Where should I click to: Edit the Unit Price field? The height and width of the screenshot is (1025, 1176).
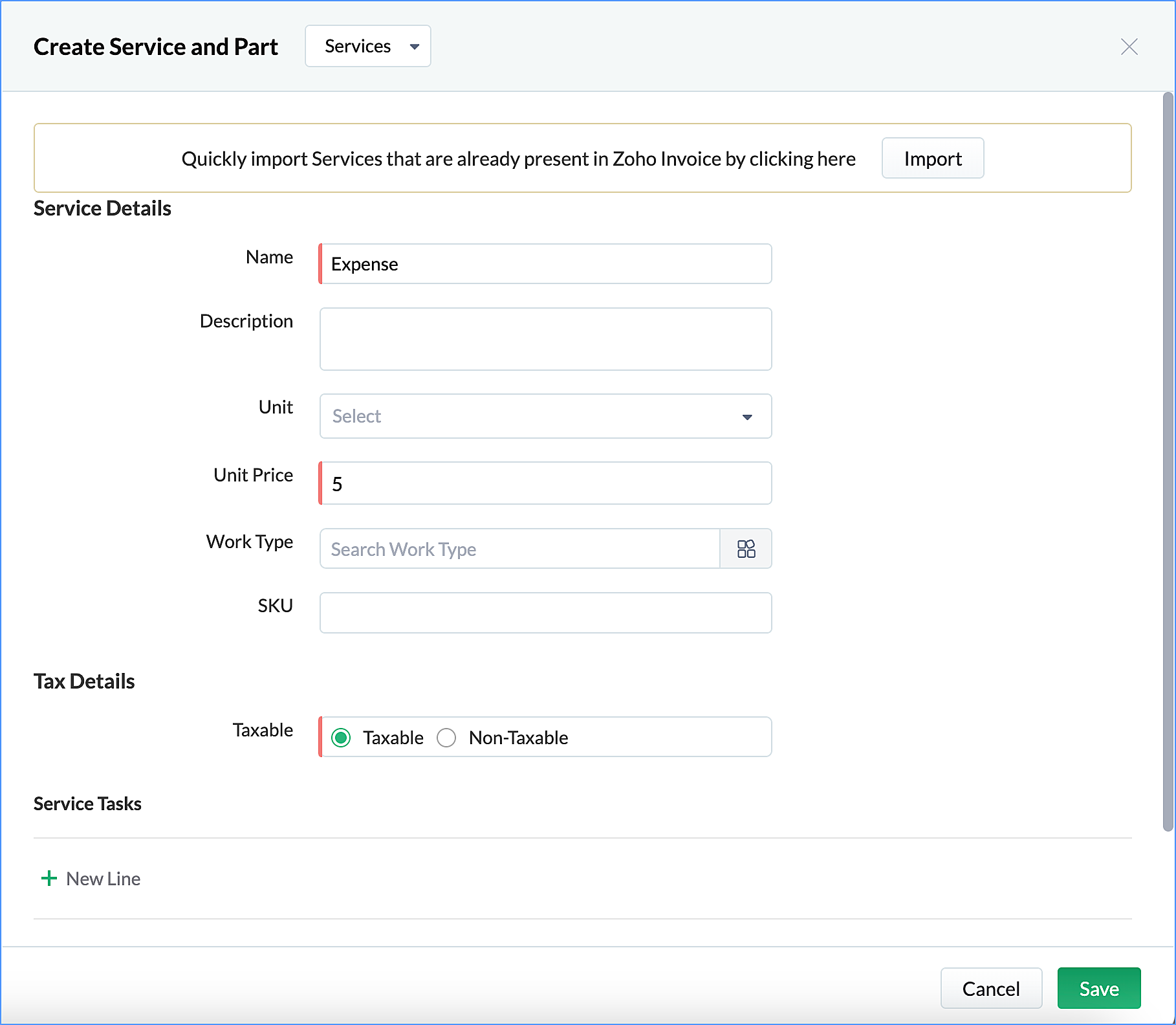pos(545,483)
